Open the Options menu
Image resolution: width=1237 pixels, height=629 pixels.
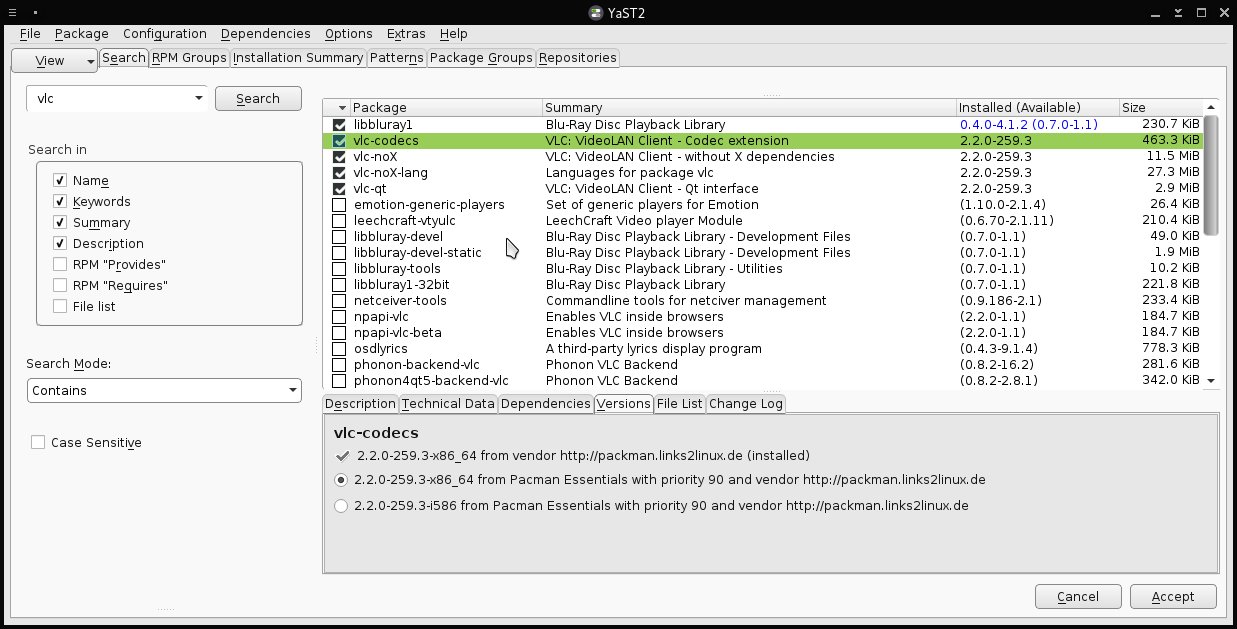[348, 33]
